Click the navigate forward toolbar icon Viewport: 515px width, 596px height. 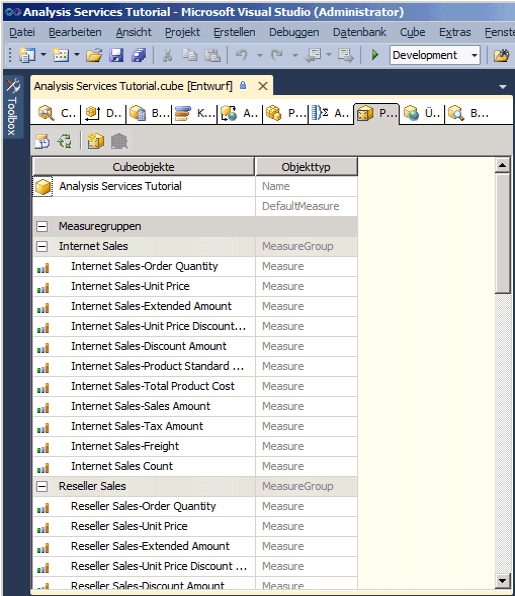point(345,55)
